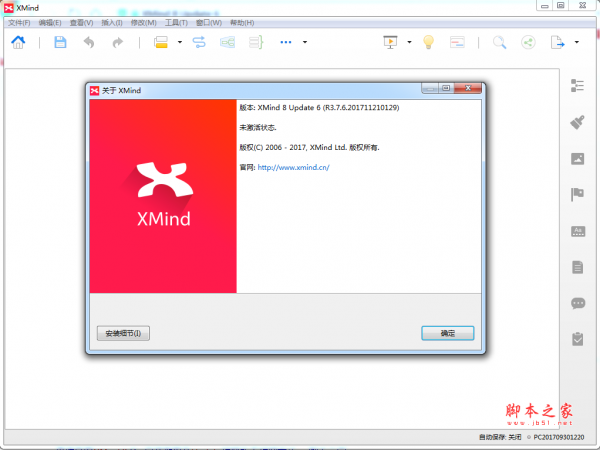Open the presentation dropdown arrow
The height and width of the screenshot is (450, 600).
click(409, 42)
